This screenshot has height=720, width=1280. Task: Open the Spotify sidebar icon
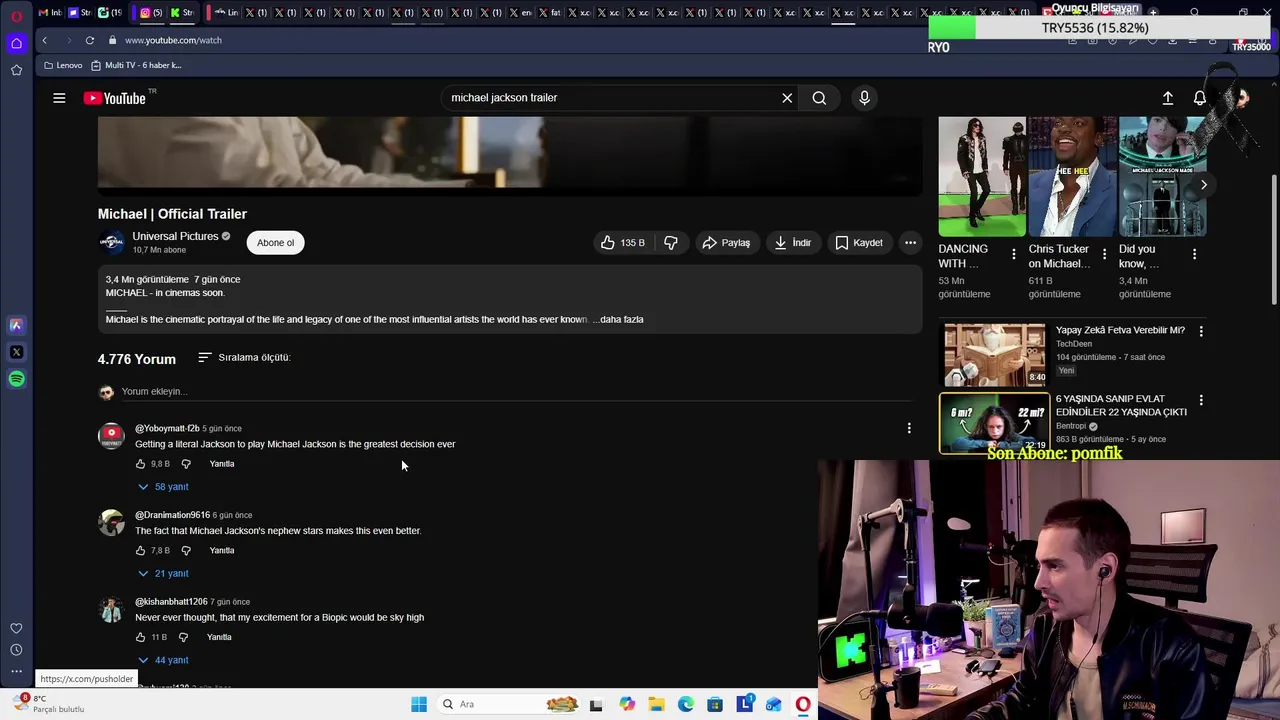click(16, 379)
